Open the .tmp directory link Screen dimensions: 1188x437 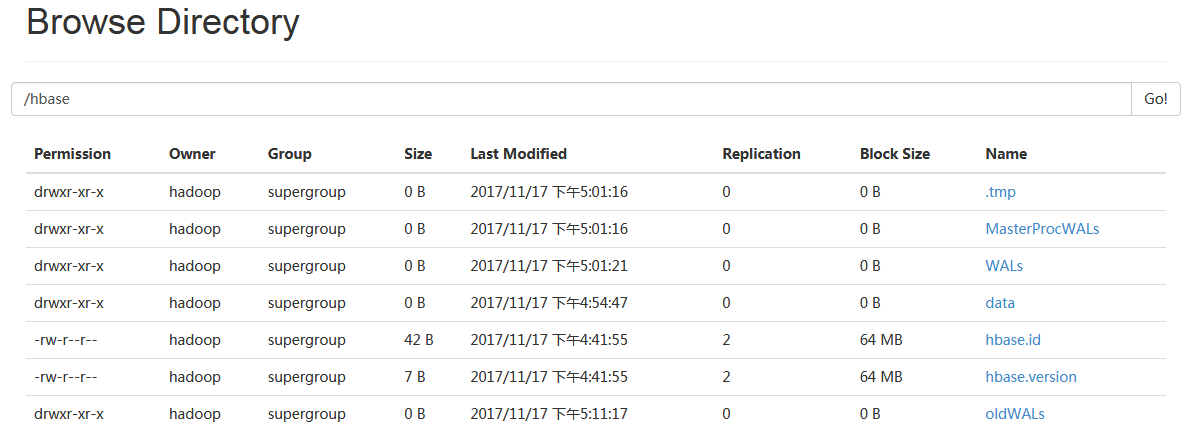[1000, 192]
